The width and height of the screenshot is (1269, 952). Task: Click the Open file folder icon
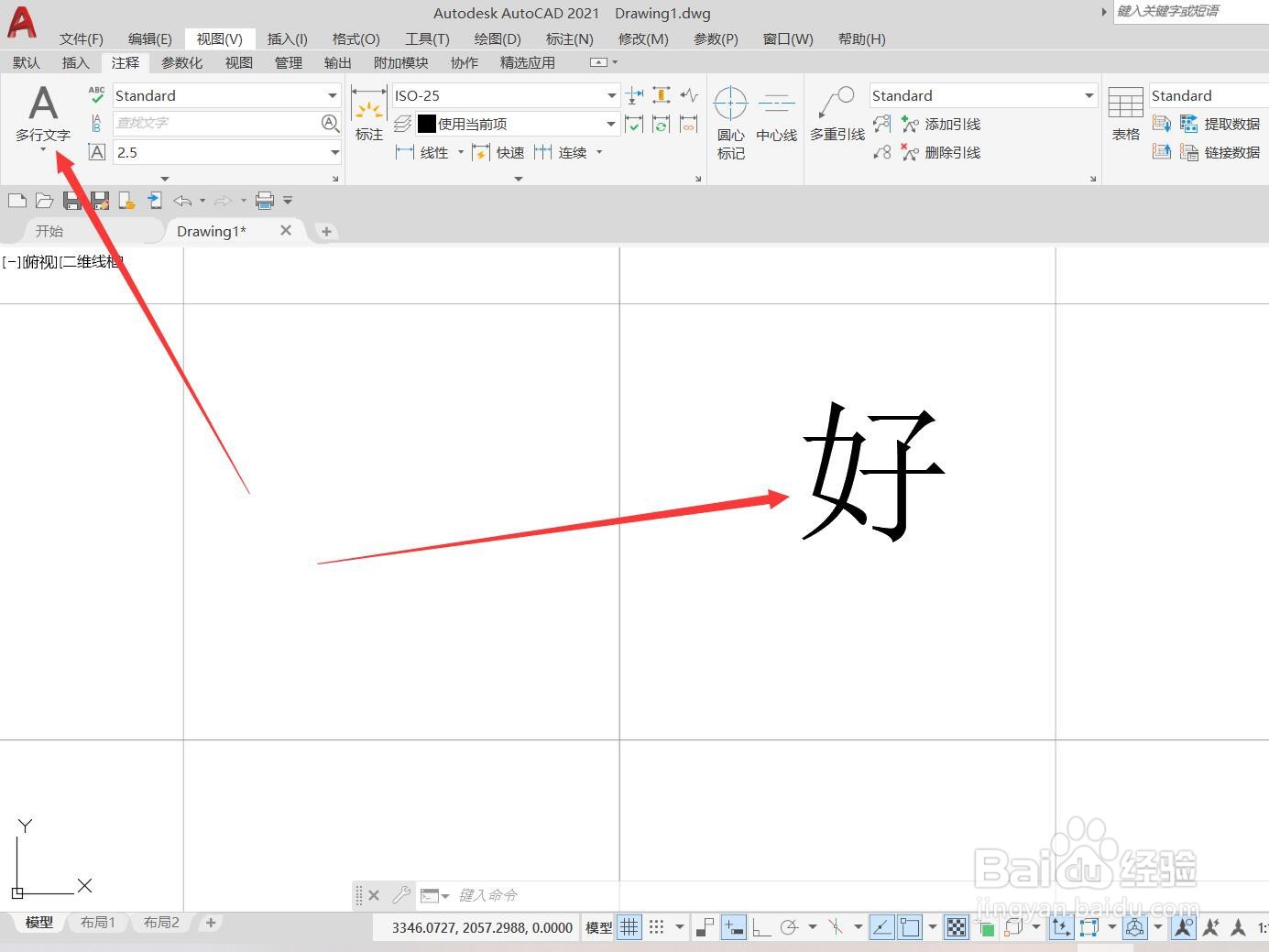[44, 201]
